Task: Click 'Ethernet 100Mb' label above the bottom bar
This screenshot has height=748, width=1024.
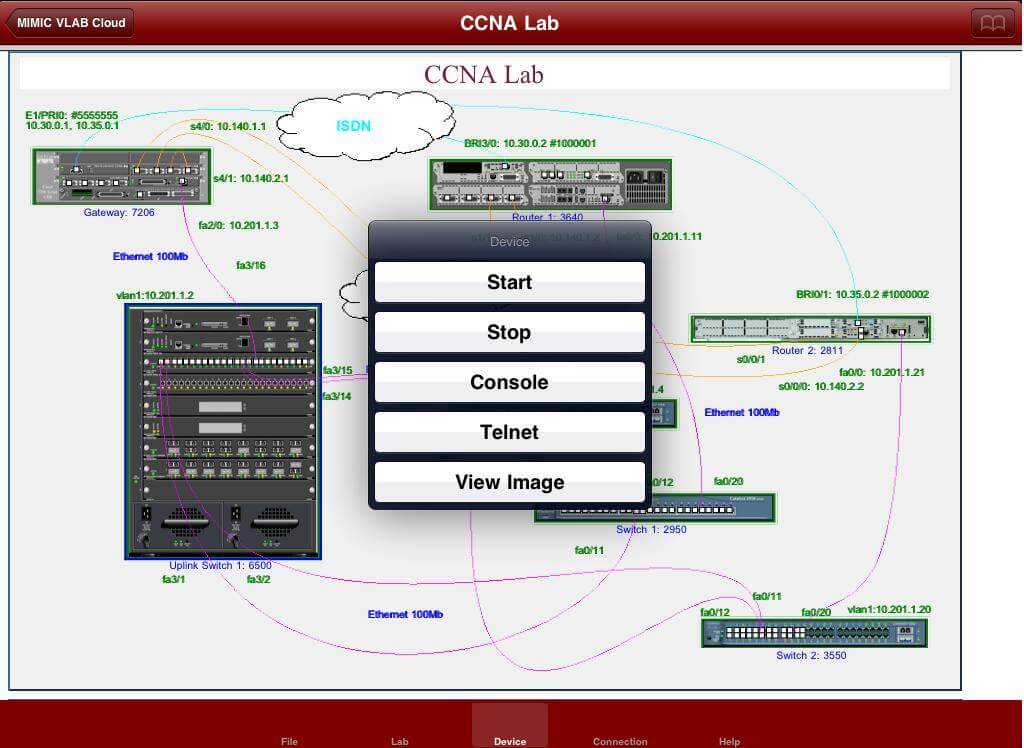Action: pyautogui.click(x=405, y=614)
